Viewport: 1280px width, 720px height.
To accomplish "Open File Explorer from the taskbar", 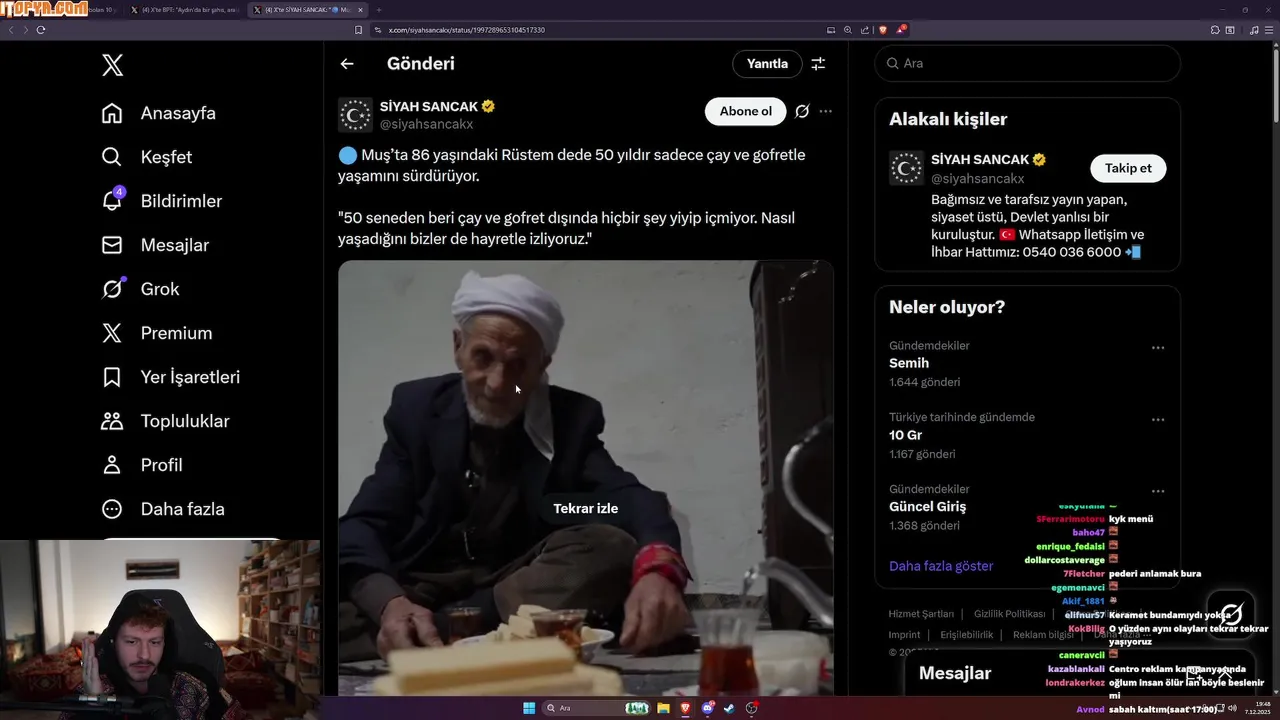I will pos(663,708).
